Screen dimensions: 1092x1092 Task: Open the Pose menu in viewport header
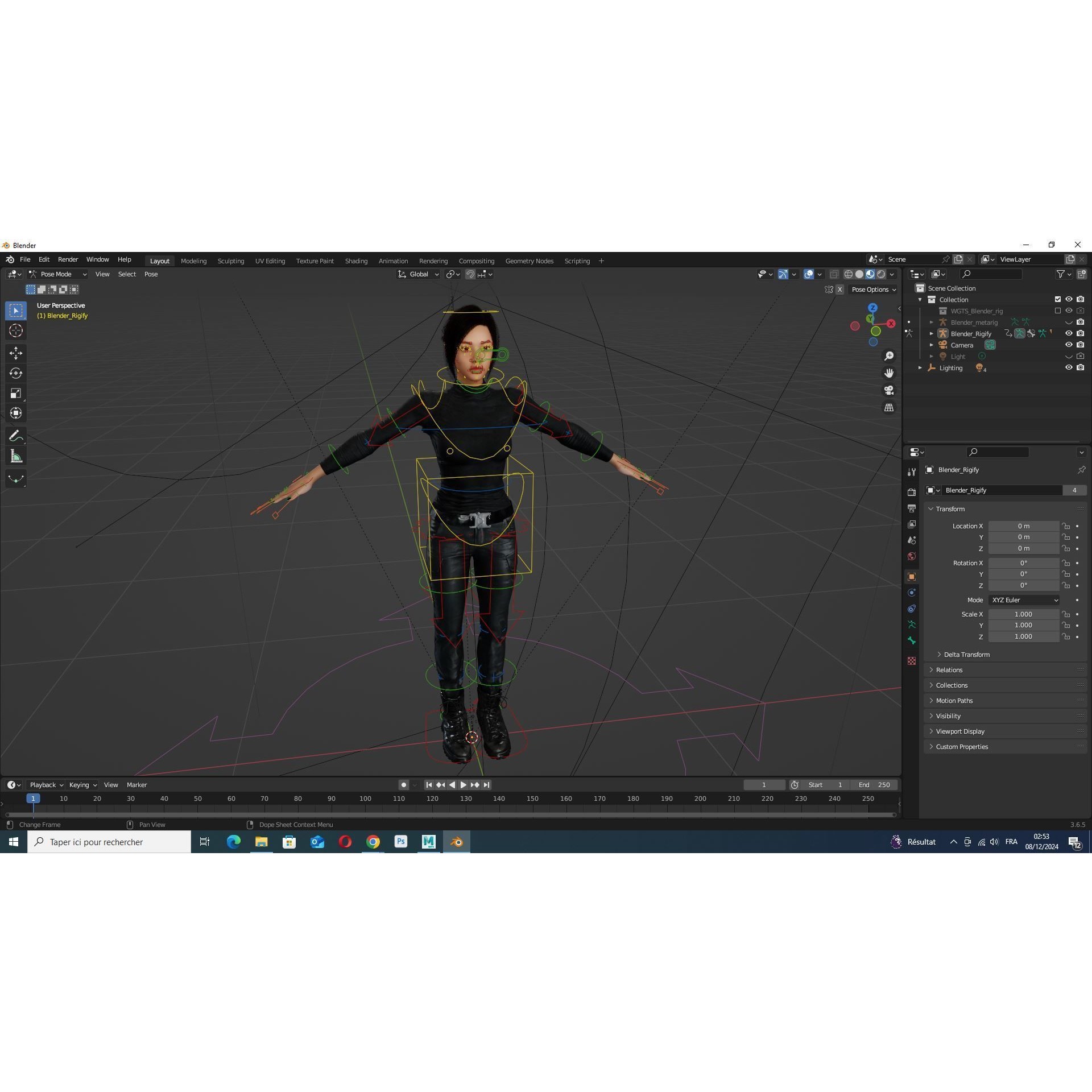pyautogui.click(x=151, y=274)
